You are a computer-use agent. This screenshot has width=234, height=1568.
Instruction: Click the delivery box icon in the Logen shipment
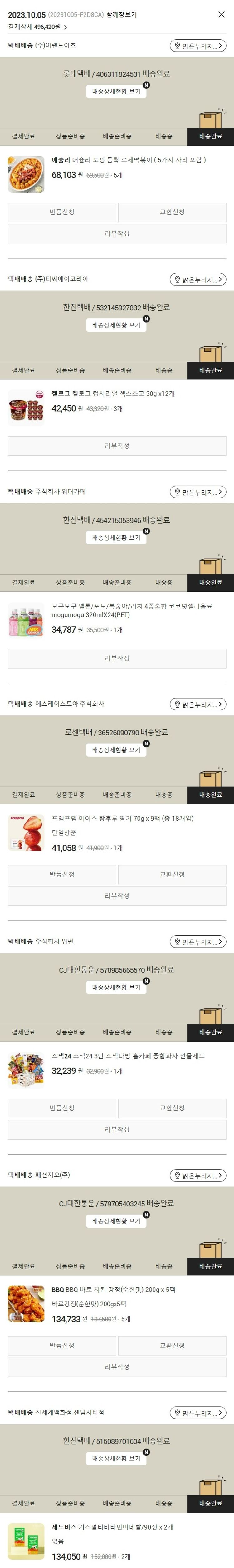(x=211, y=777)
